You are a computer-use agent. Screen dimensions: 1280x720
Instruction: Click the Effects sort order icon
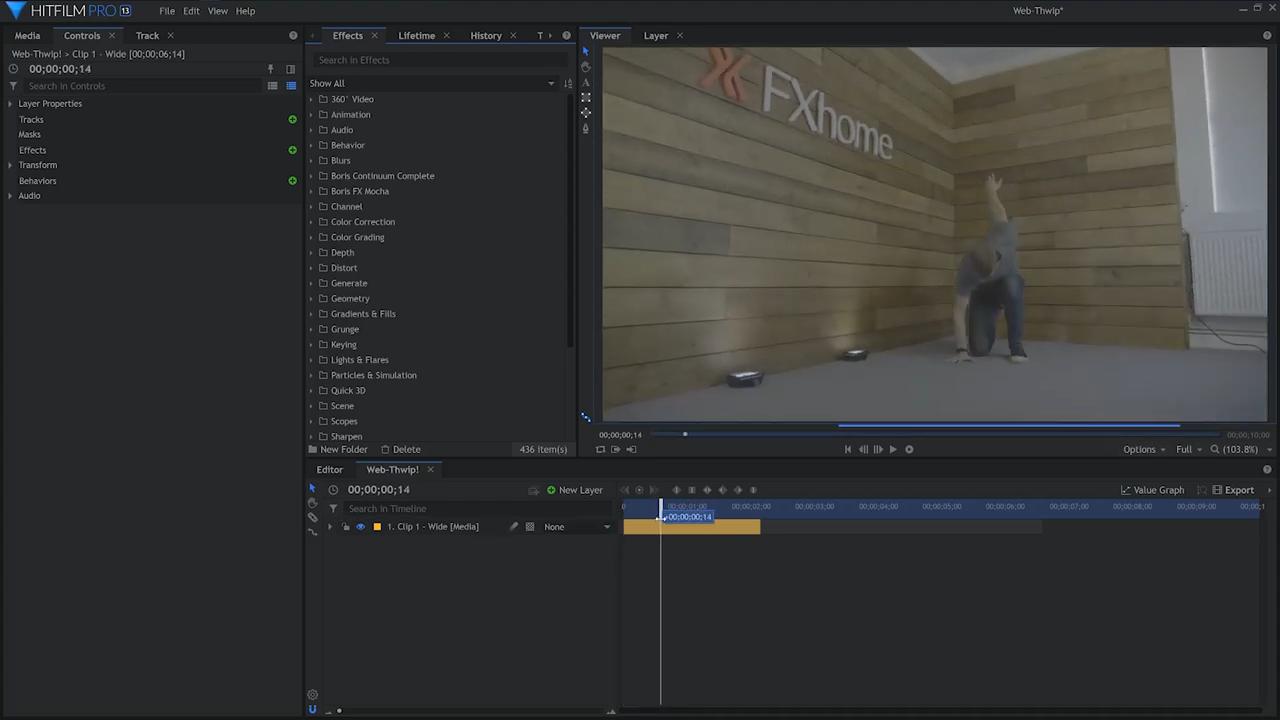[x=568, y=84]
